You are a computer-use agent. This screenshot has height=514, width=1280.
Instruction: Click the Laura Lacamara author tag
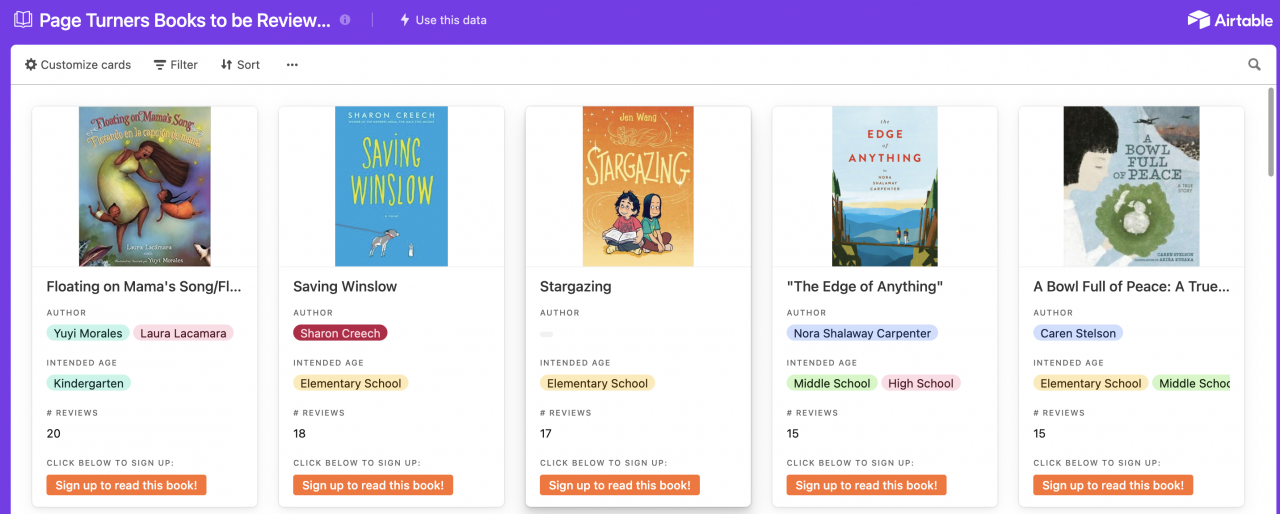(183, 333)
